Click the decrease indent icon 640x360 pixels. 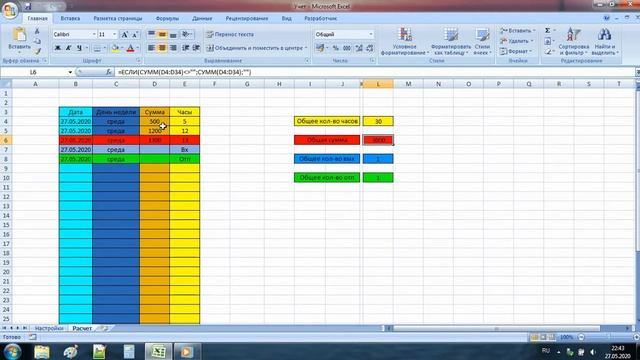click(x=186, y=48)
